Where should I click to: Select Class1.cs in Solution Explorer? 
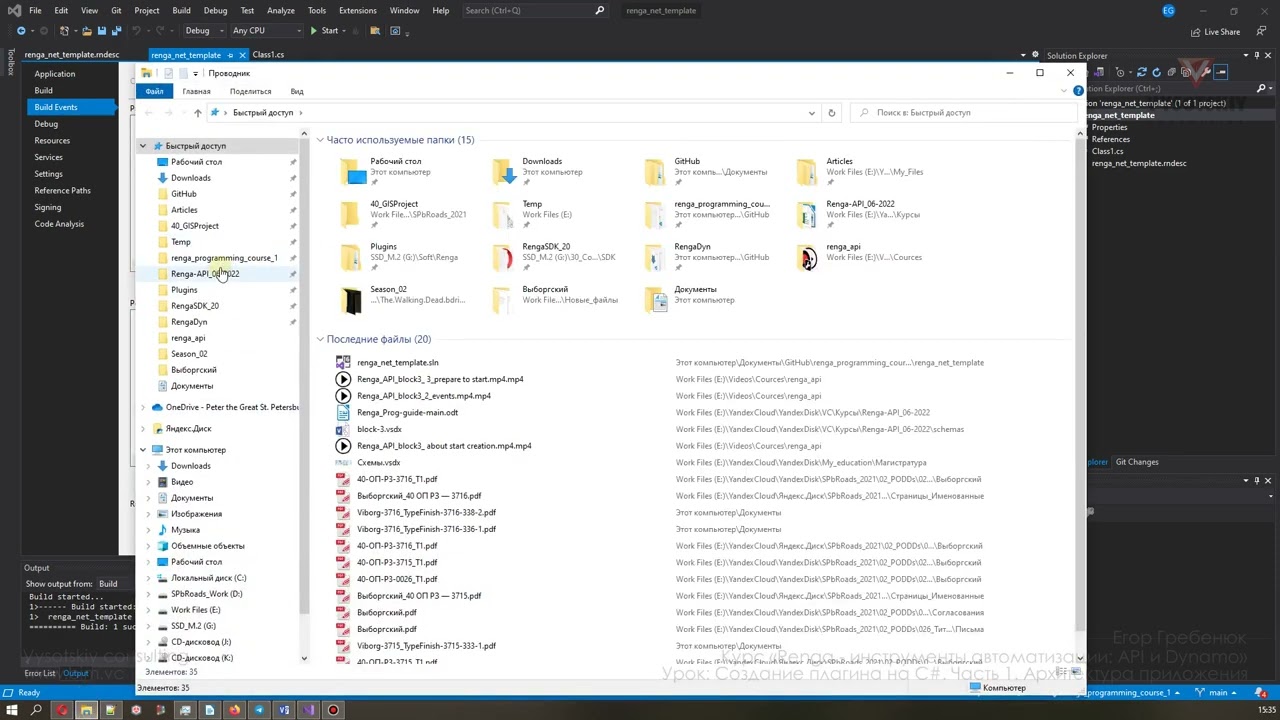pyautogui.click(x=1107, y=151)
